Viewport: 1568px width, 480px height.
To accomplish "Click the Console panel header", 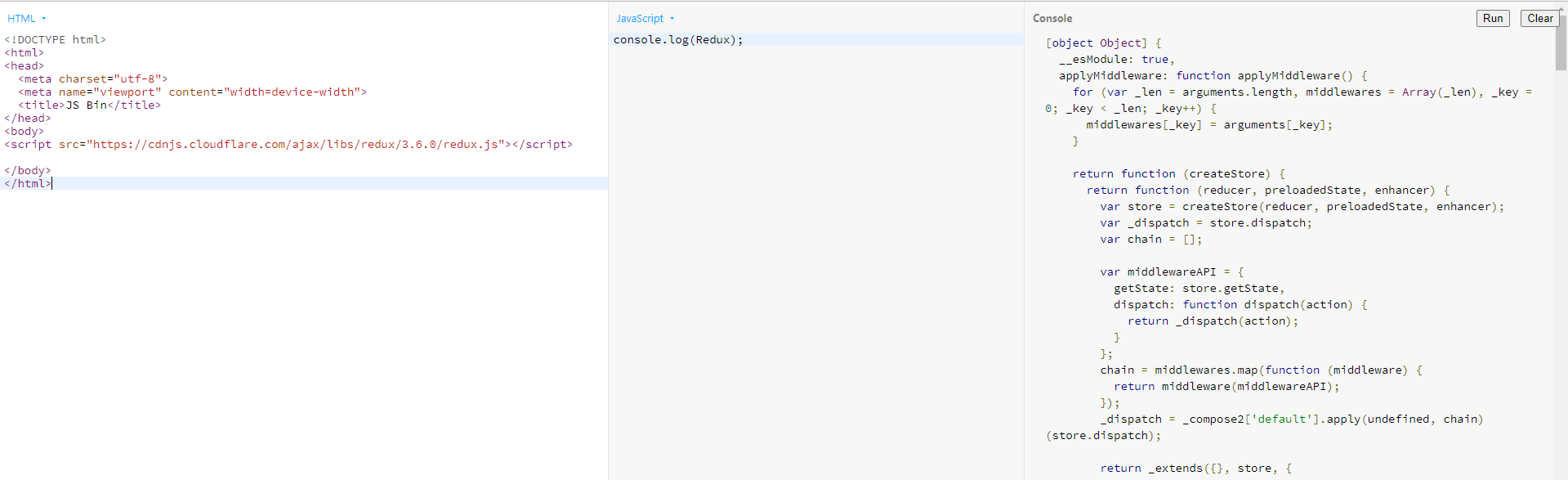I will coord(1052,18).
